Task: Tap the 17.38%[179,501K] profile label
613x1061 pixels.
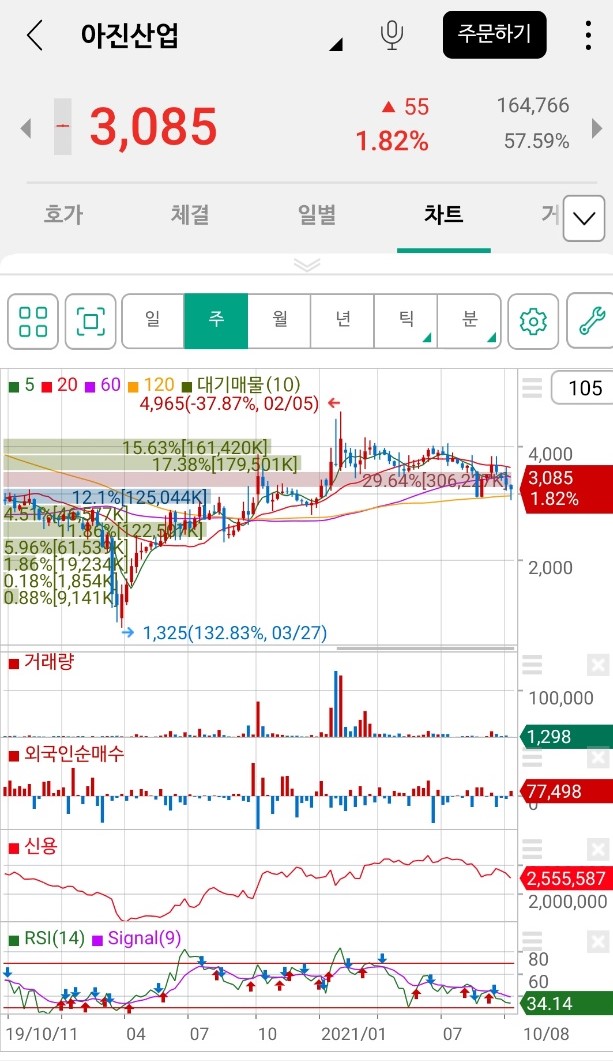Action: 225,464
